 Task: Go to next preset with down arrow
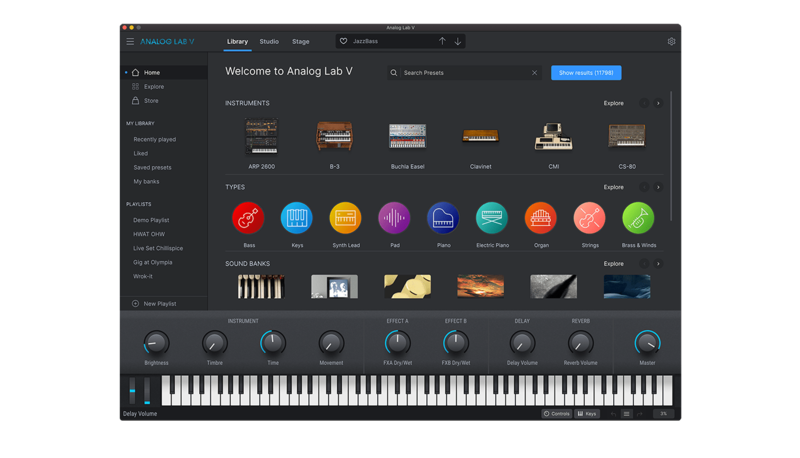point(458,41)
